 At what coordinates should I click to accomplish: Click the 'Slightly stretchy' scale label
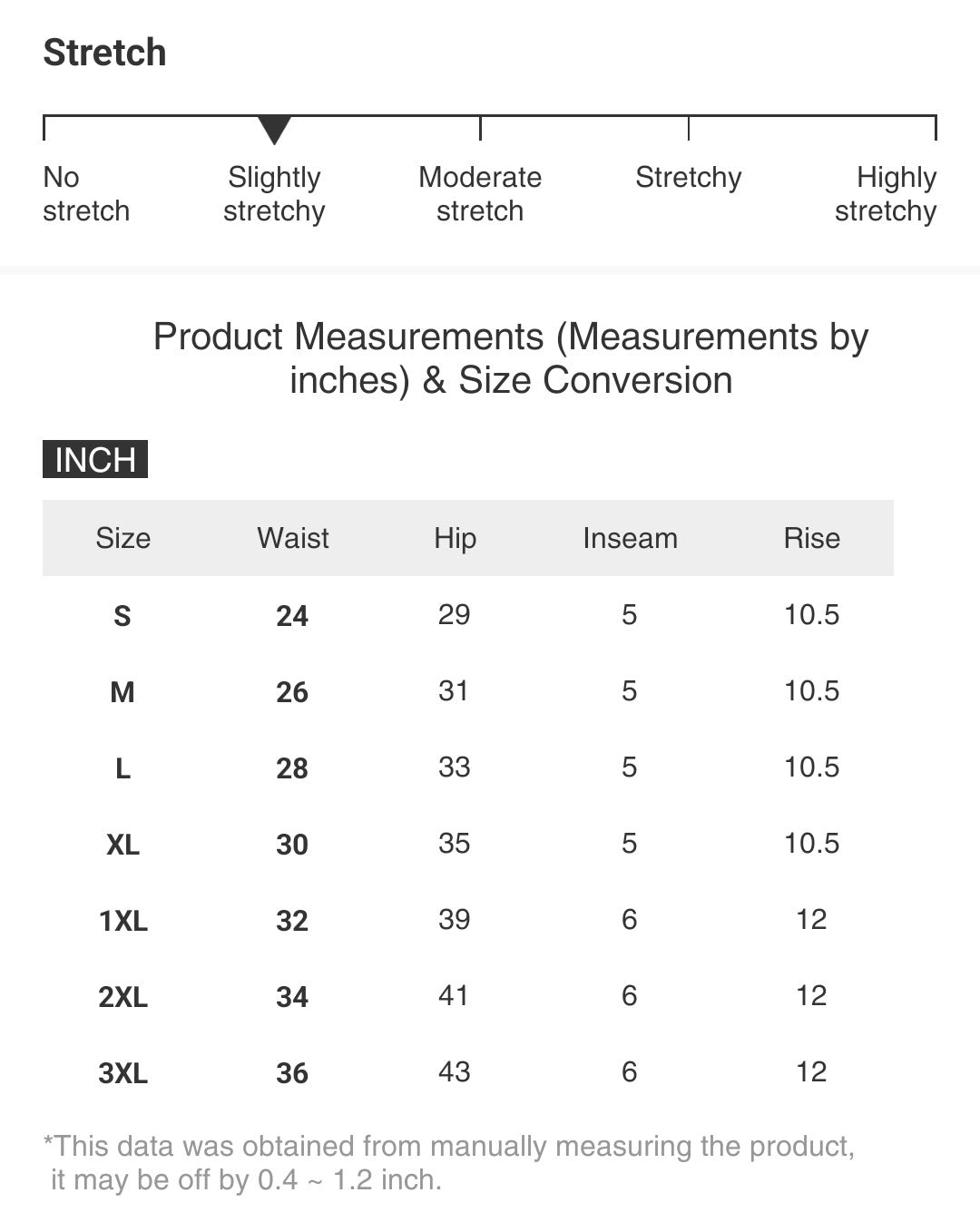pos(274,194)
